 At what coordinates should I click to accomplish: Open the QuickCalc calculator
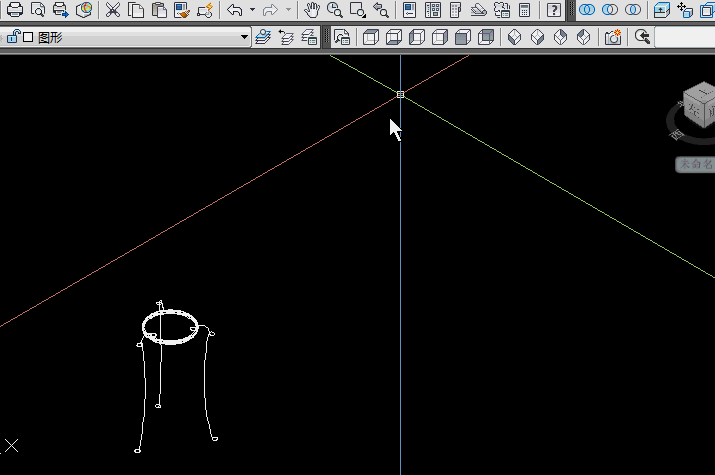click(523, 10)
